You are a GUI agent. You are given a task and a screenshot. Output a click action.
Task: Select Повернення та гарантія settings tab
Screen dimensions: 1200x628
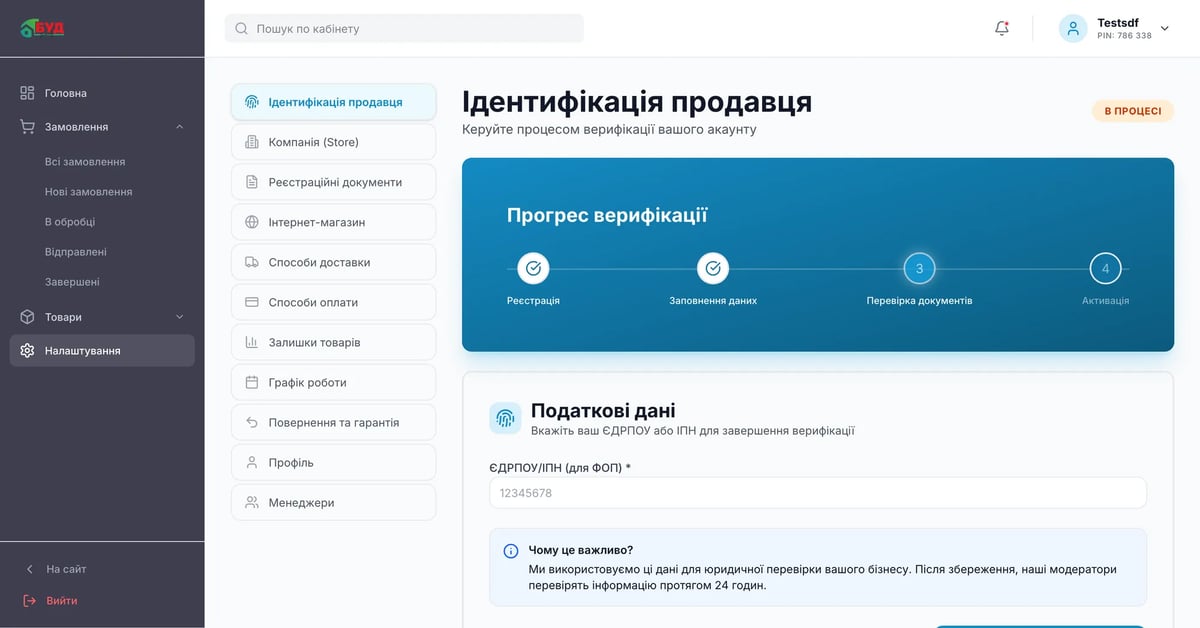click(x=333, y=422)
